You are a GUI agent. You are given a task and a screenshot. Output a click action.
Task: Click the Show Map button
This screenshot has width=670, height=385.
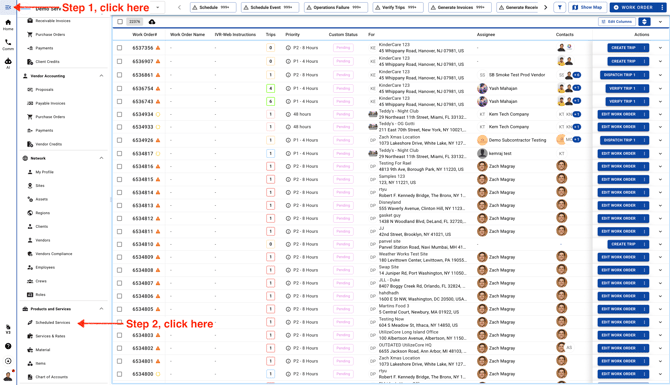tap(588, 7)
